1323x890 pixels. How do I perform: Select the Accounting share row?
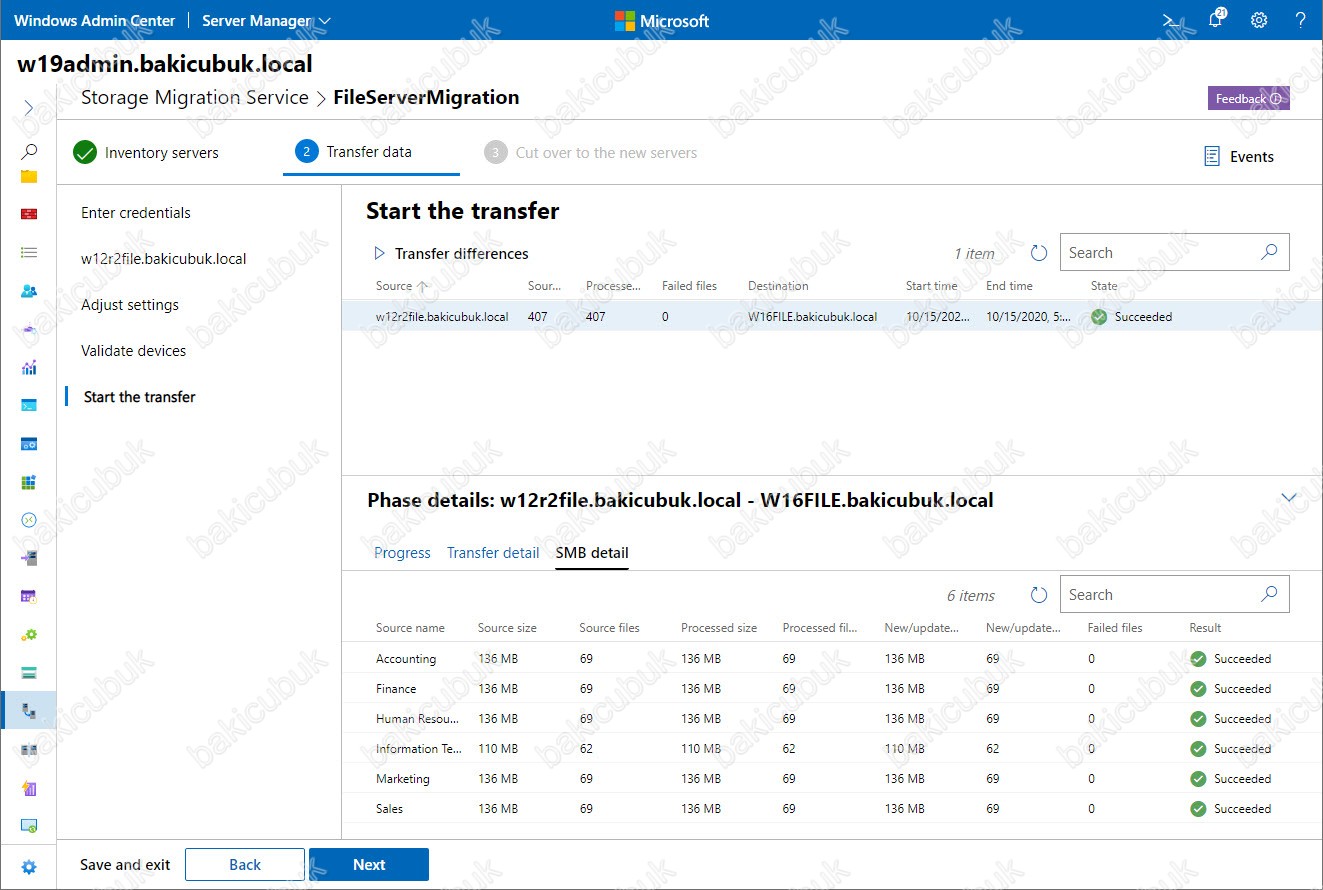point(832,658)
